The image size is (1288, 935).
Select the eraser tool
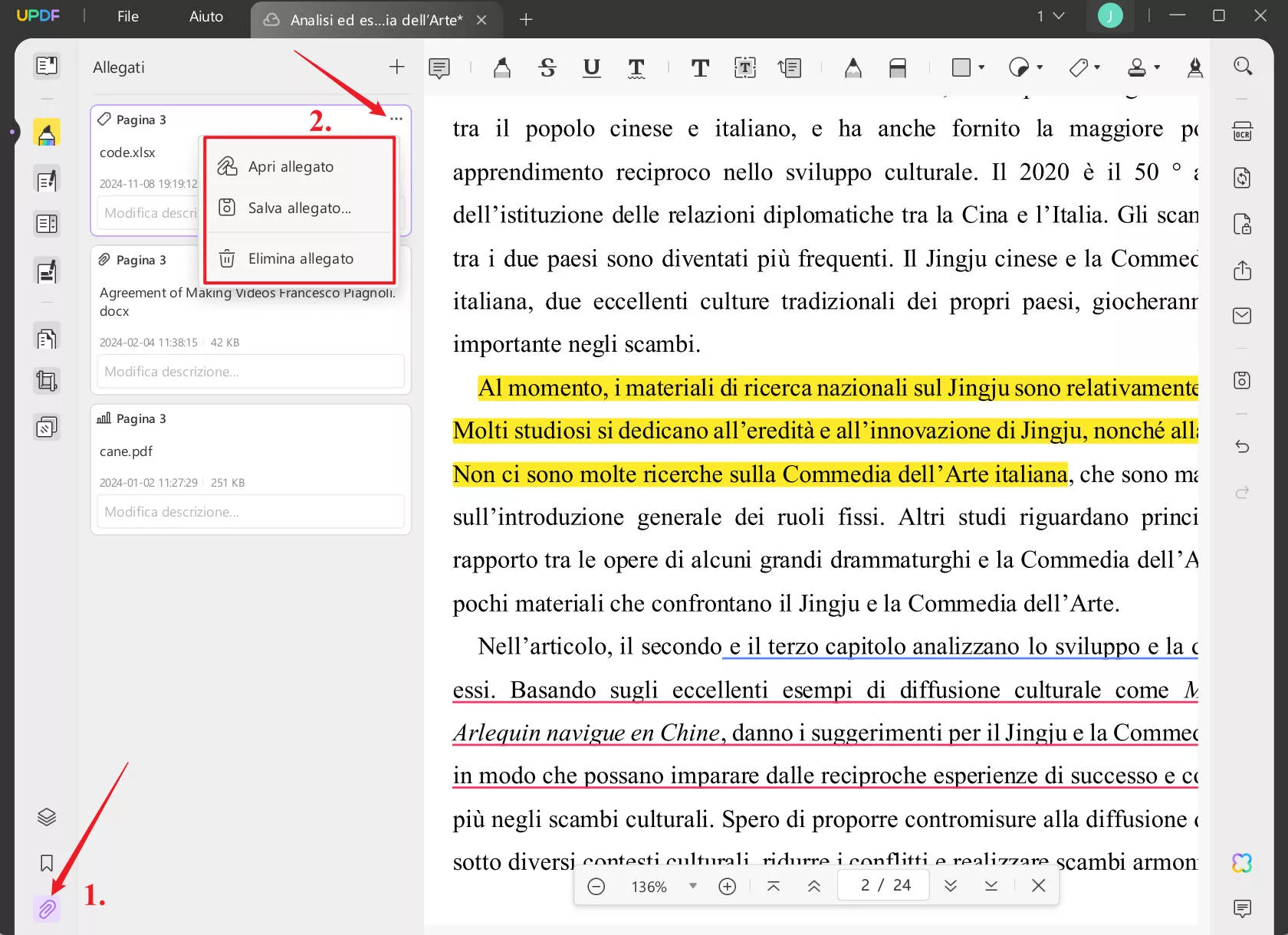coord(898,68)
